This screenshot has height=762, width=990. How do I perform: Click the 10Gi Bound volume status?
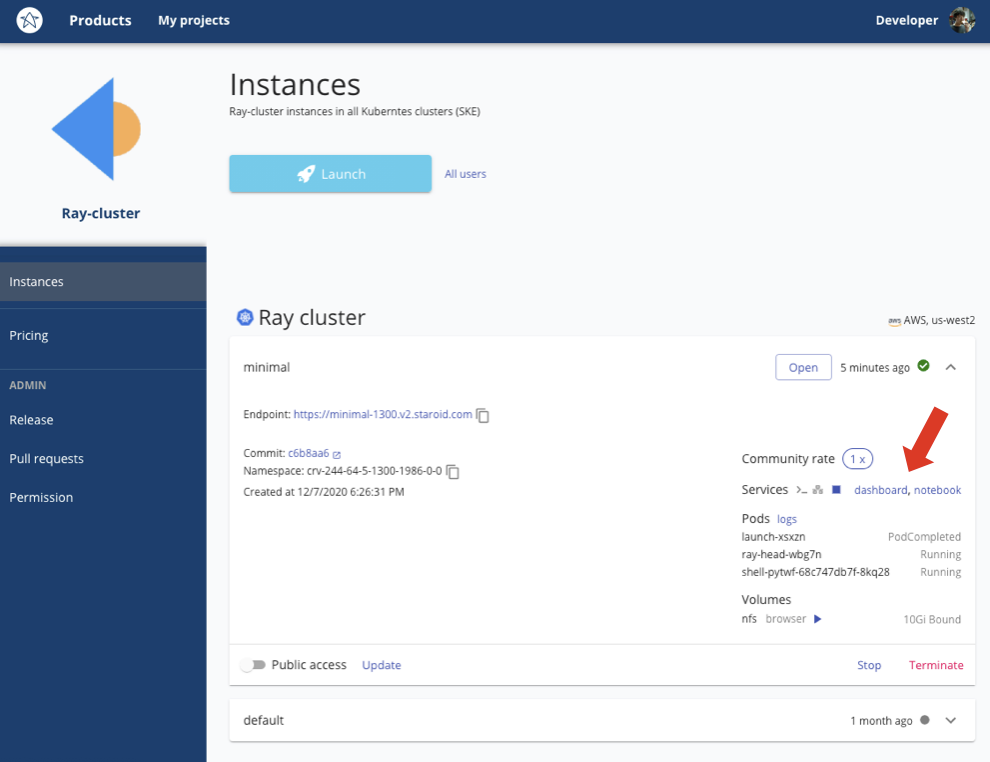932,619
